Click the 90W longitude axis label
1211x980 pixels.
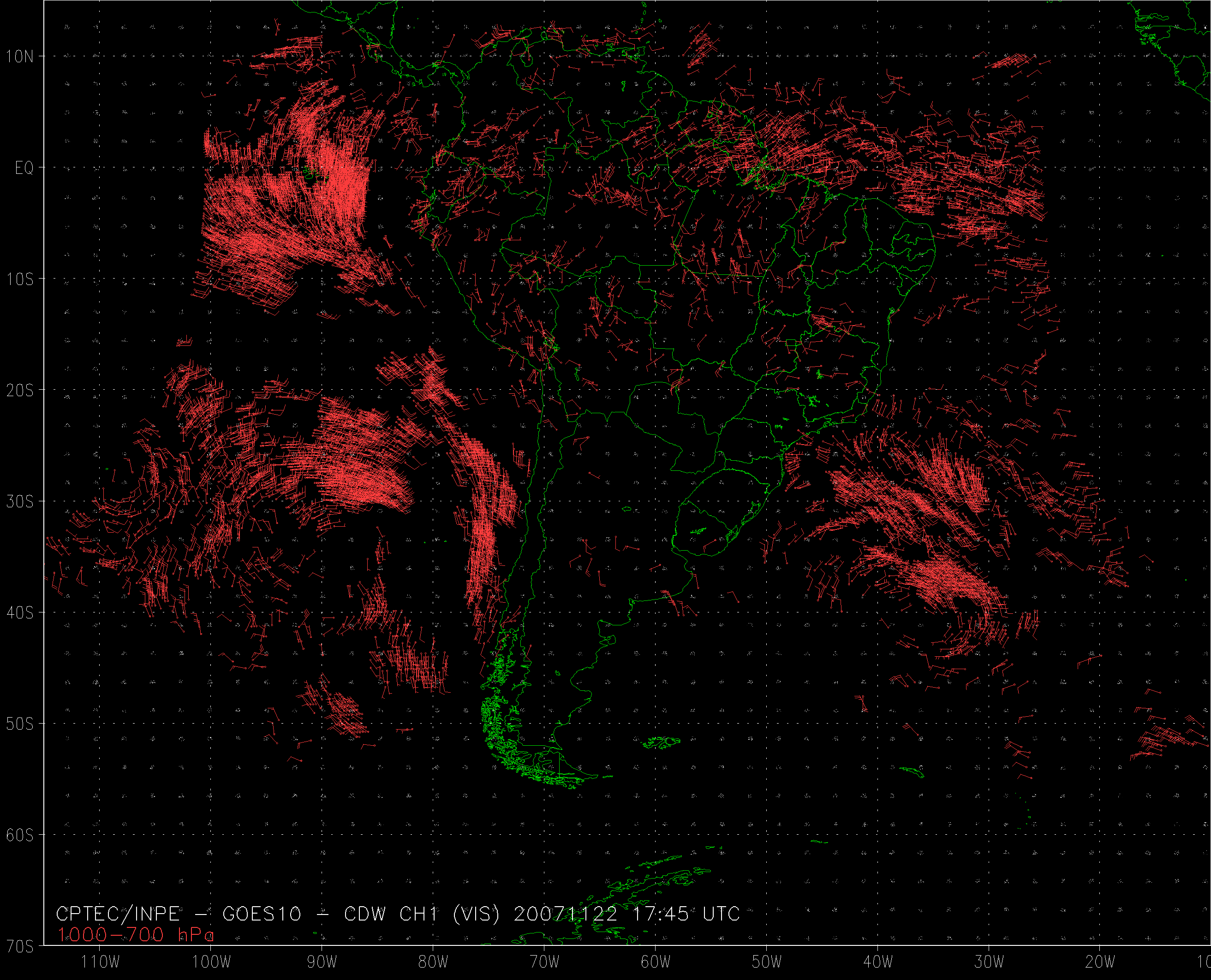coord(322,962)
